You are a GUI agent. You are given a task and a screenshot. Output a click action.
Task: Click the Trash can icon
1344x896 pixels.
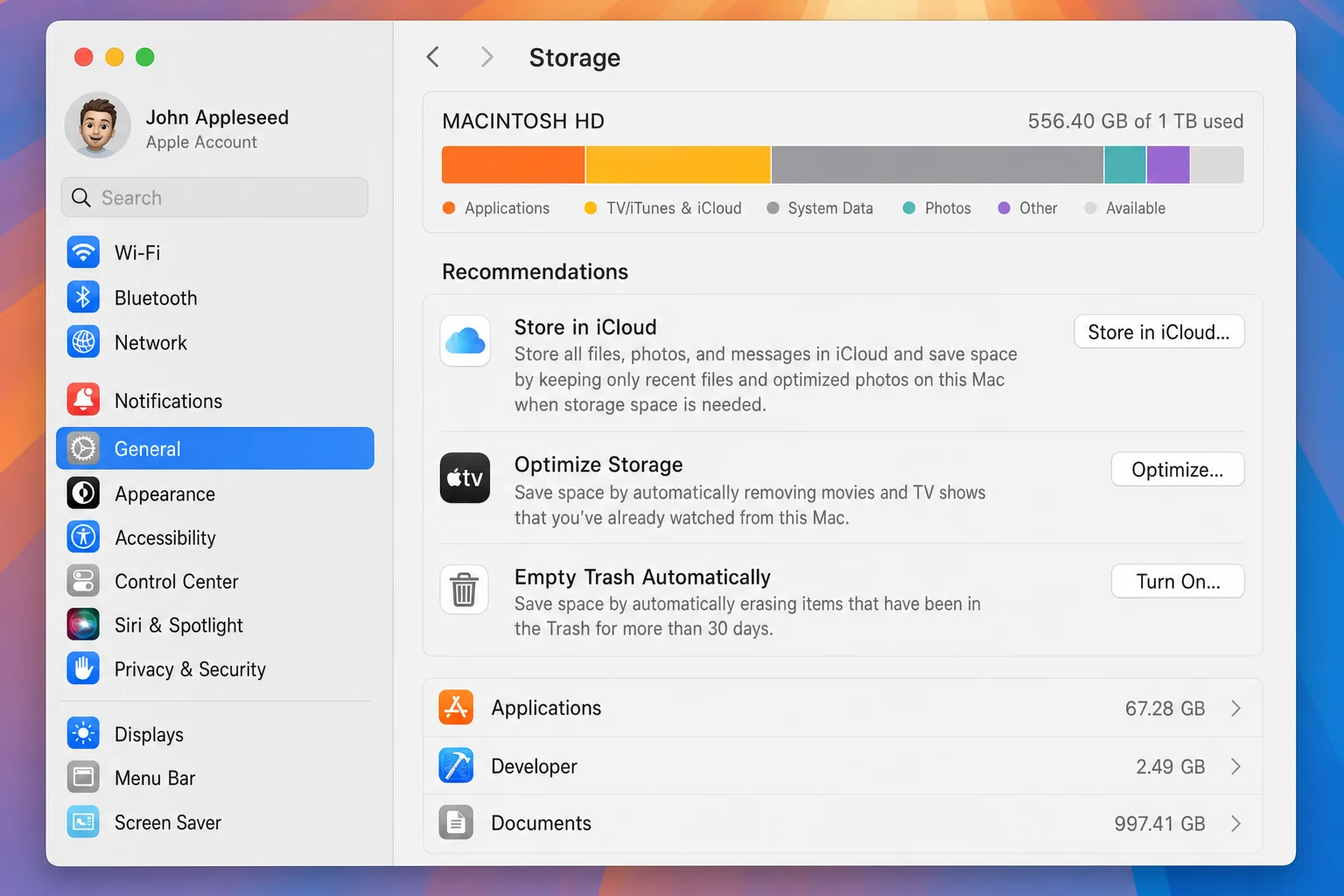pyautogui.click(x=464, y=590)
